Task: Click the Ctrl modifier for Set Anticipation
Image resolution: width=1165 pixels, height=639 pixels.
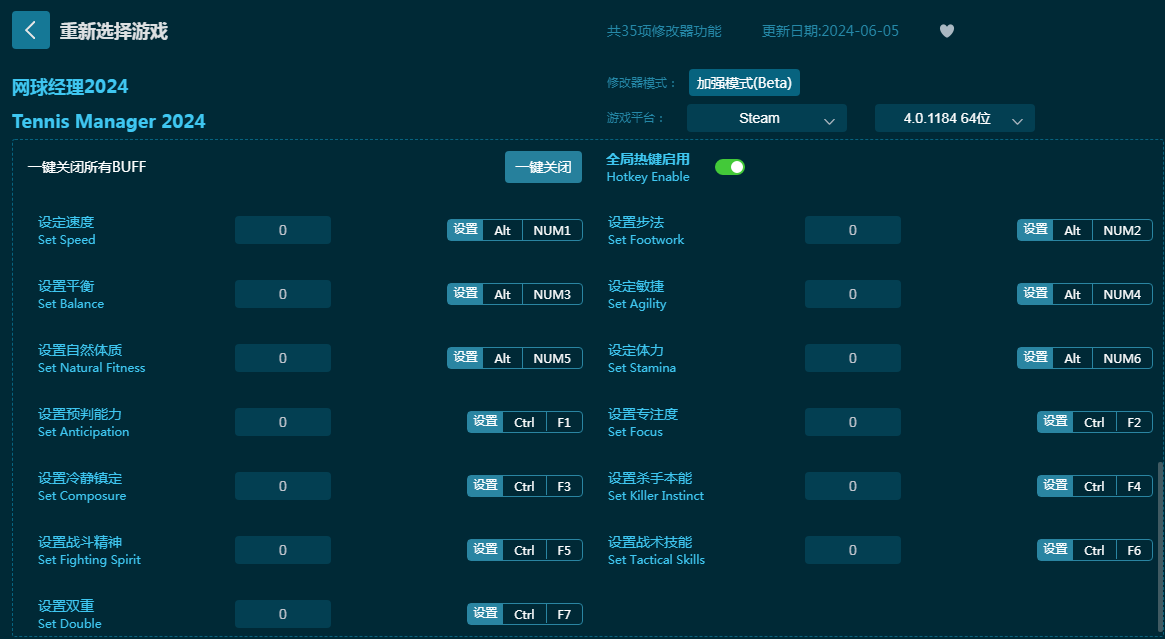Action: click(525, 422)
